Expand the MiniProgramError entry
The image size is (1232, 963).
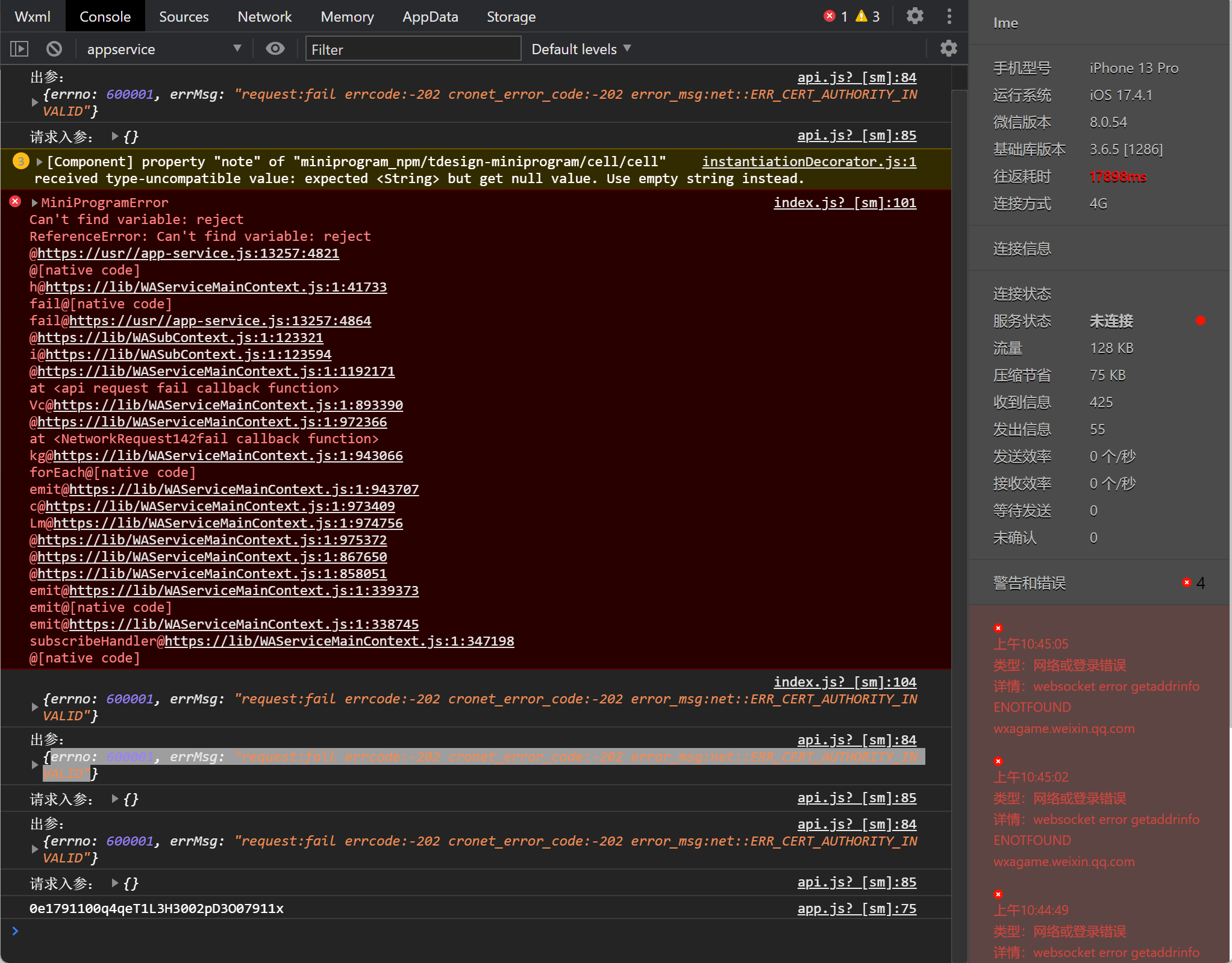[x=35, y=203]
